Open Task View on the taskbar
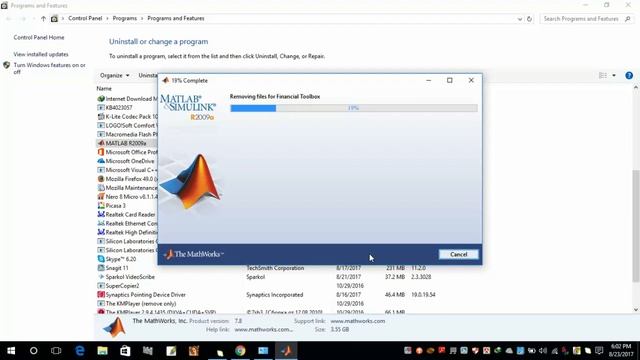Screen dimensions: 640x360 (56, 351)
